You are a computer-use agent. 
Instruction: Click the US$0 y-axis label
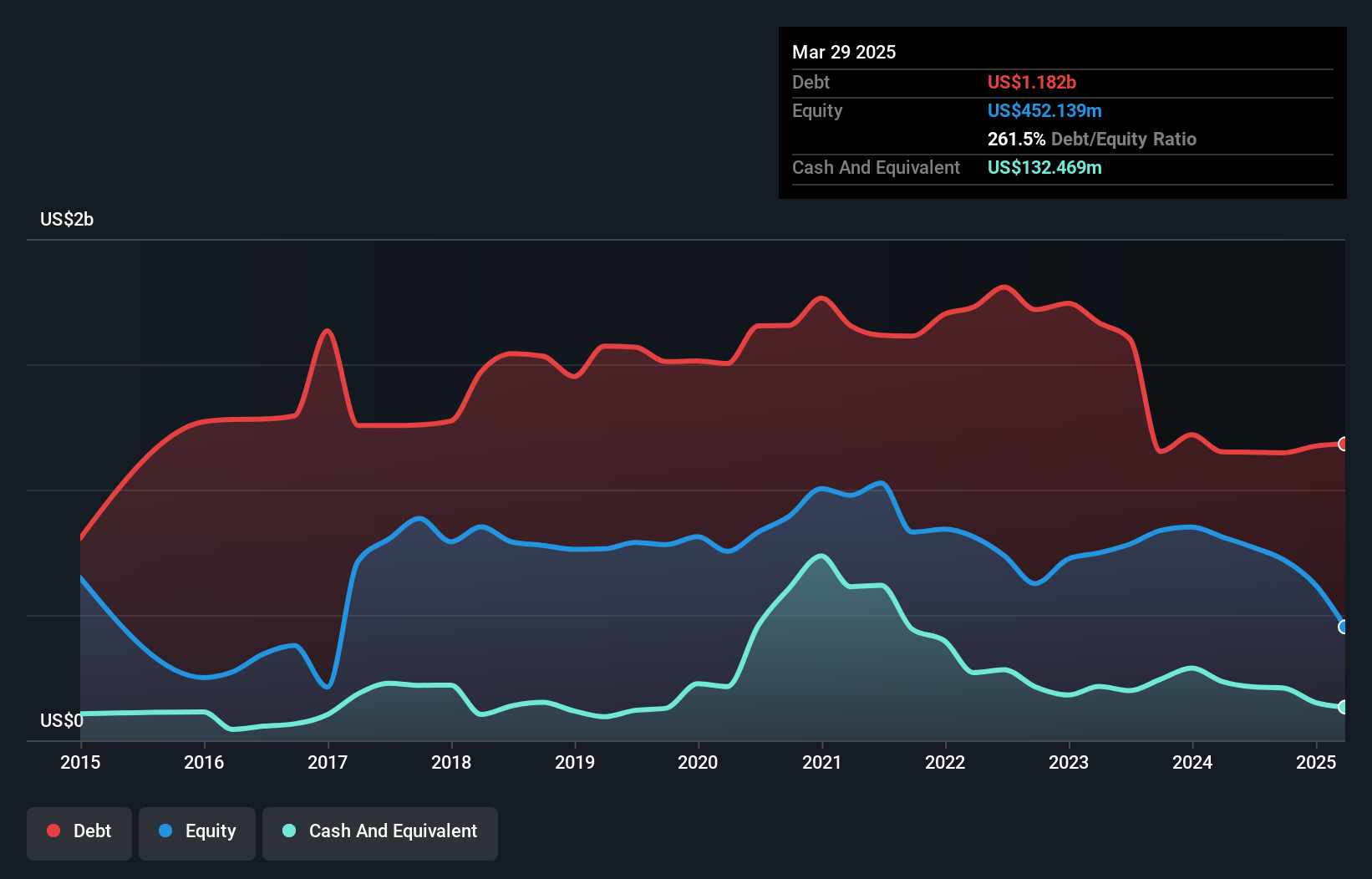point(62,720)
